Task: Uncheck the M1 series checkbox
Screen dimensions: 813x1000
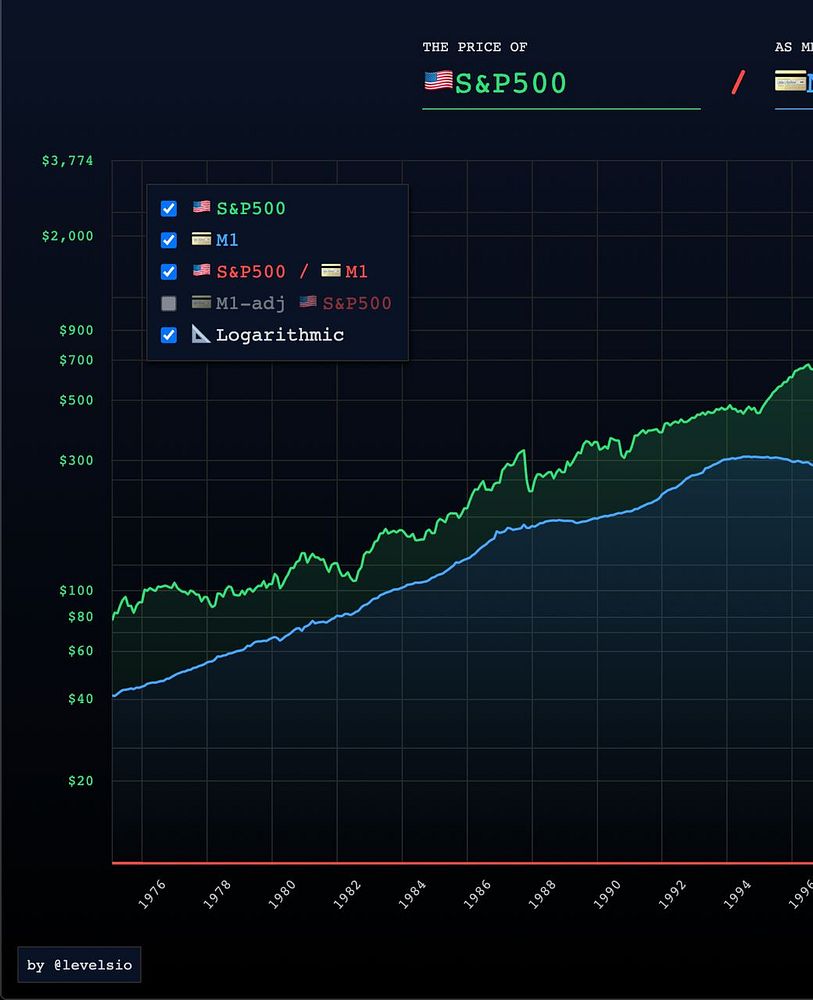Action: click(168, 240)
